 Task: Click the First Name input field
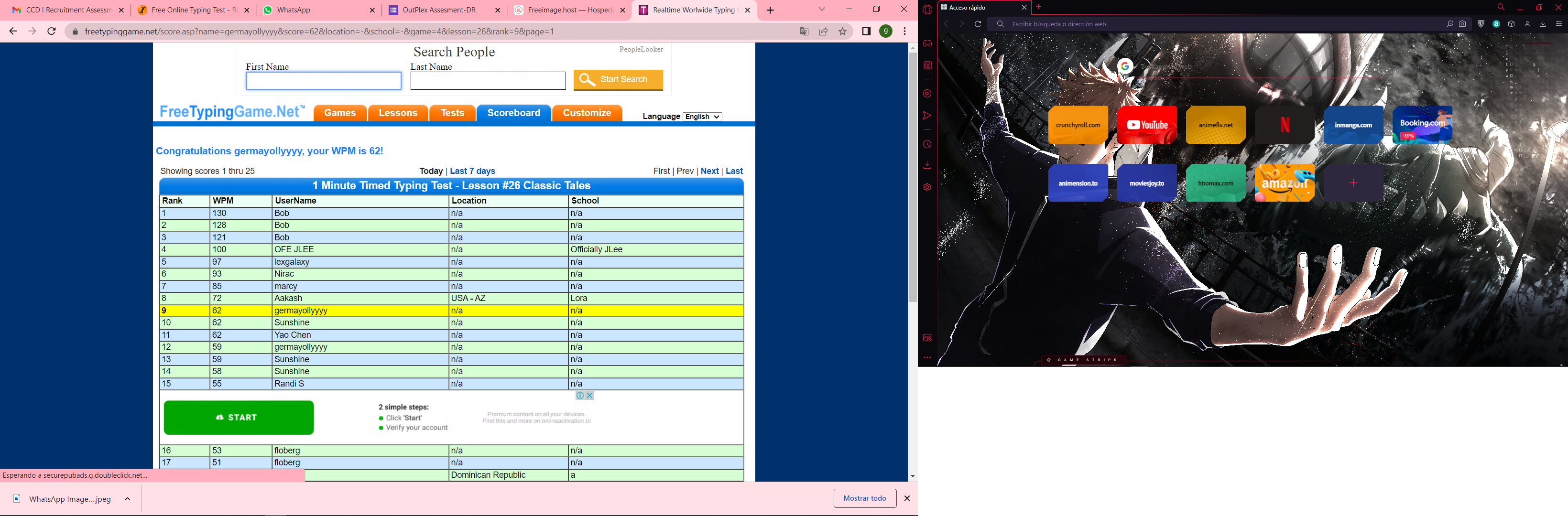tap(323, 81)
